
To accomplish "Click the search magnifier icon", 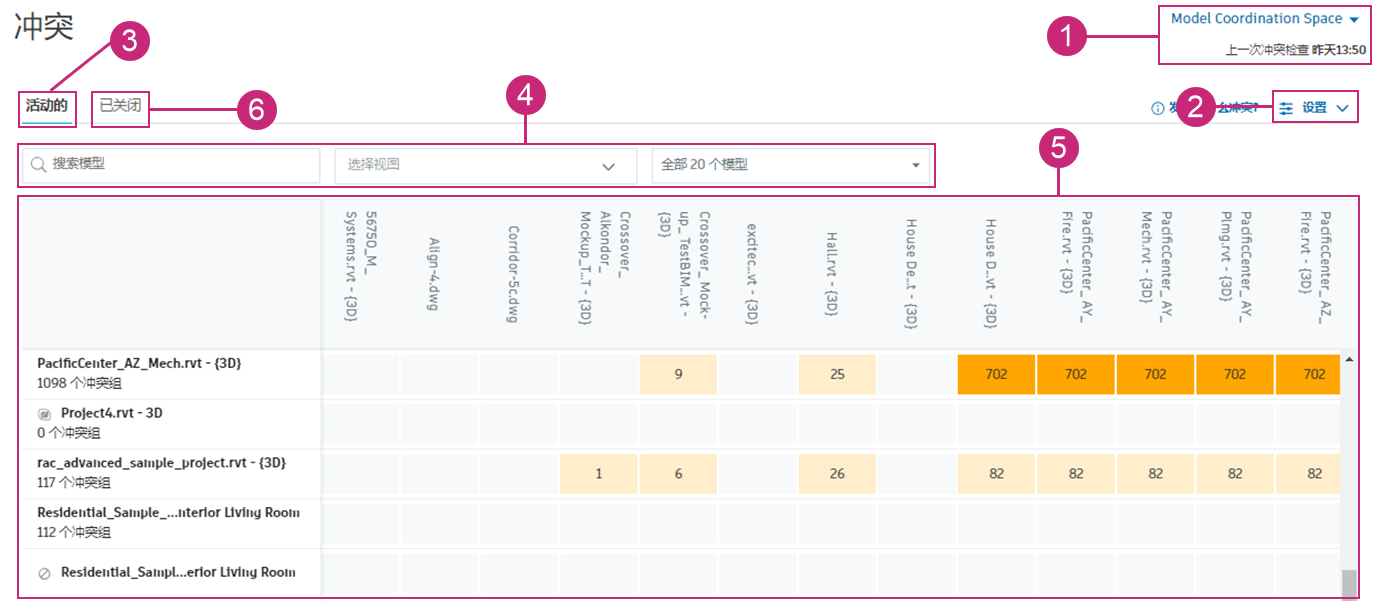I will [x=40, y=165].
